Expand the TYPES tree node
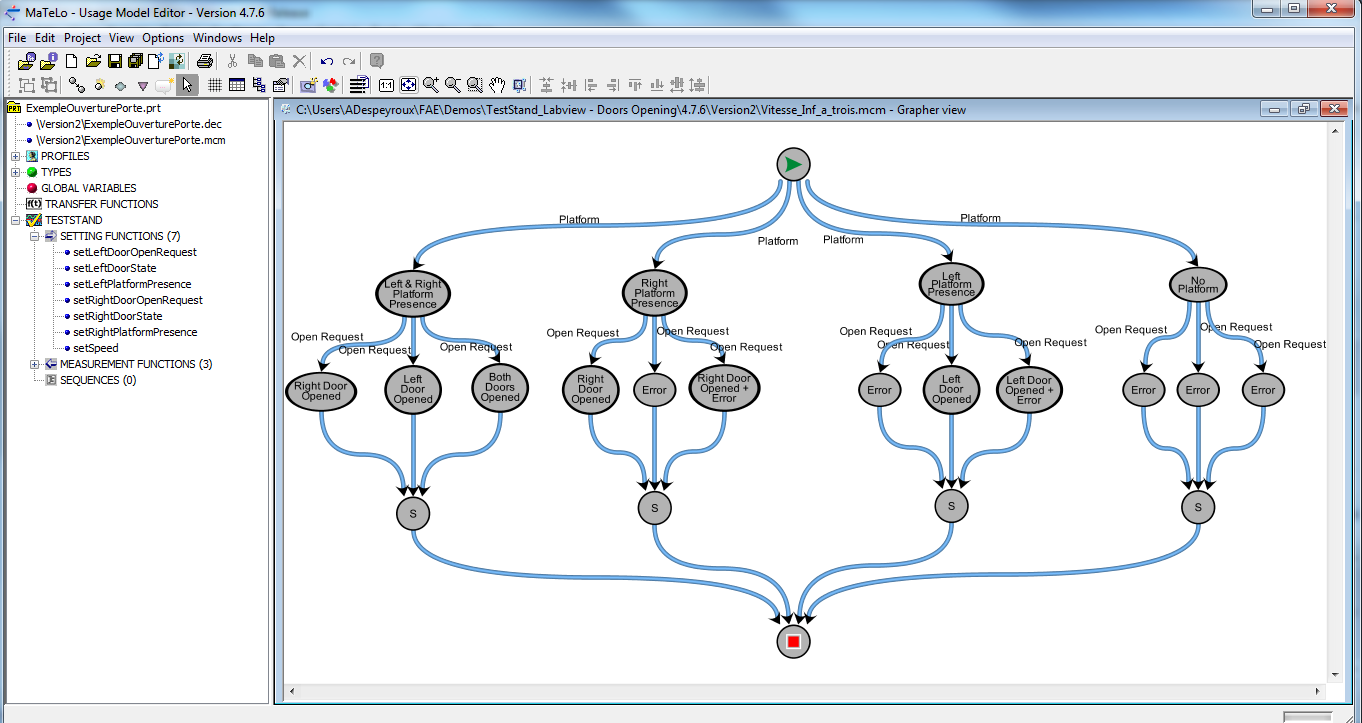This screenshot has height=723, width=1362. [x=16, y=172]
